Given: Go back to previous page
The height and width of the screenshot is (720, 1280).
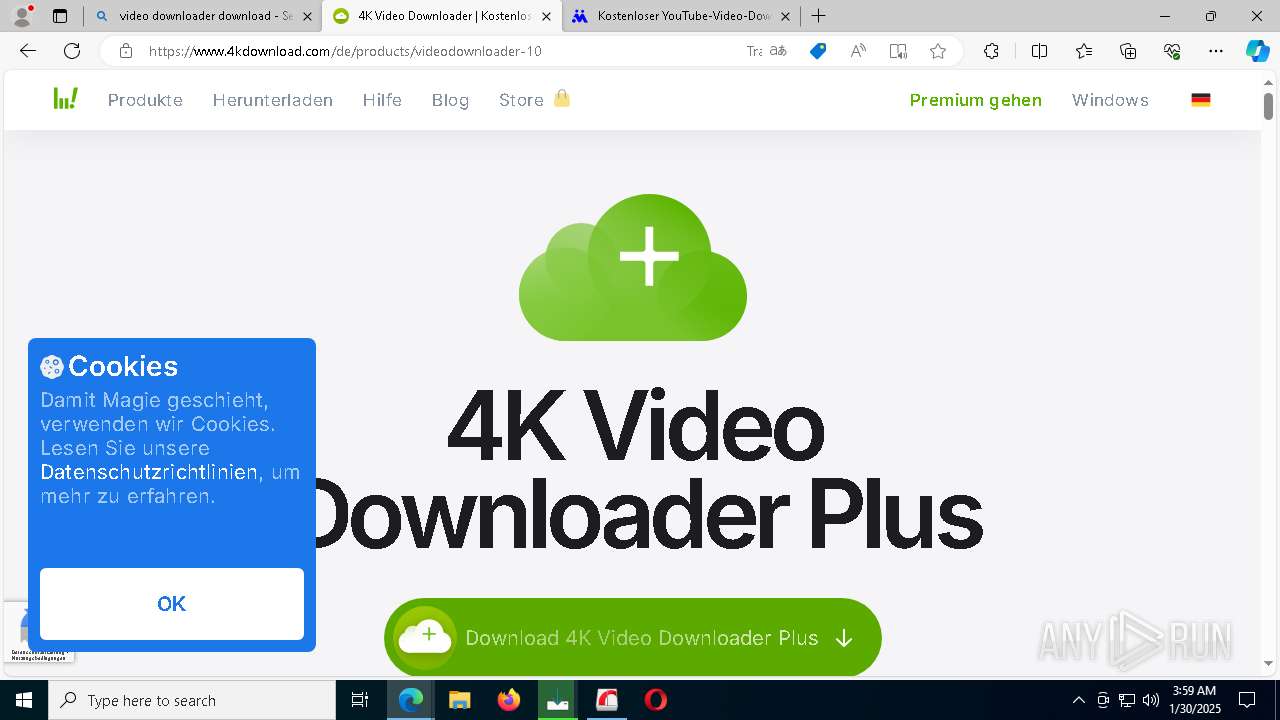Looking at the screenshot, I should (28, 51).
